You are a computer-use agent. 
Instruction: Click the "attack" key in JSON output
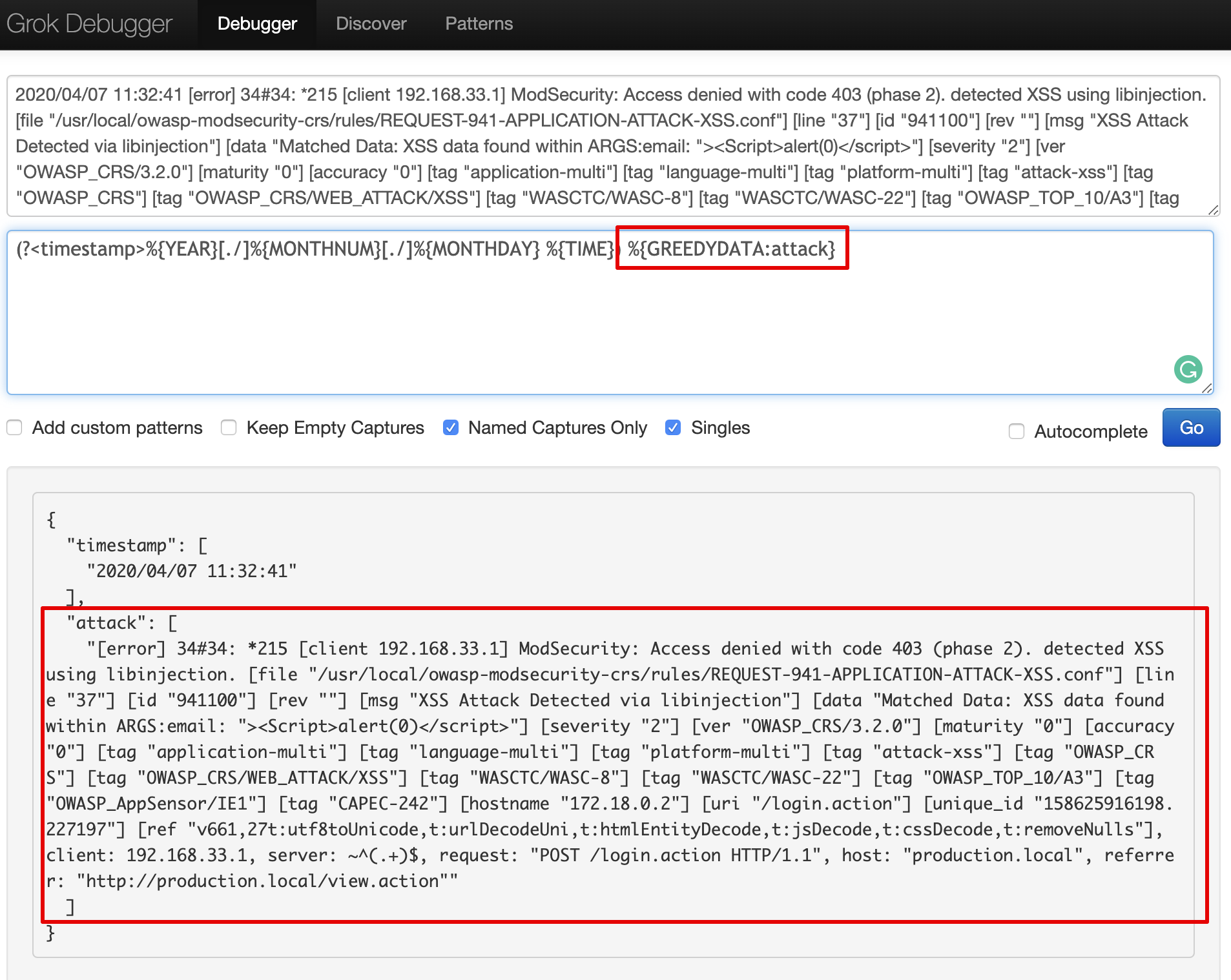coord(102,623)
